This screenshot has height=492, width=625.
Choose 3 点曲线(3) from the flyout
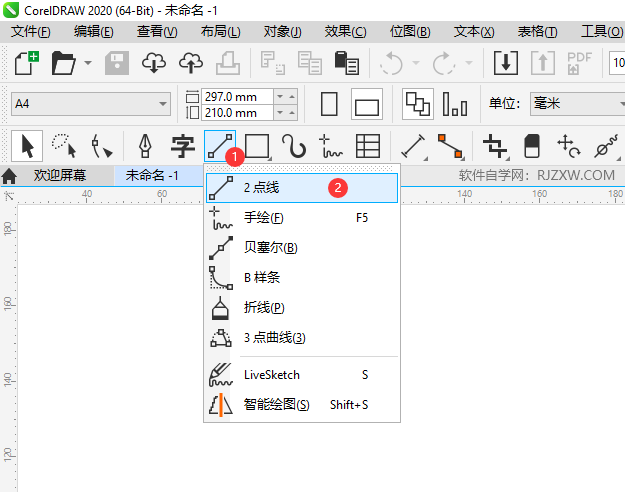302,338
